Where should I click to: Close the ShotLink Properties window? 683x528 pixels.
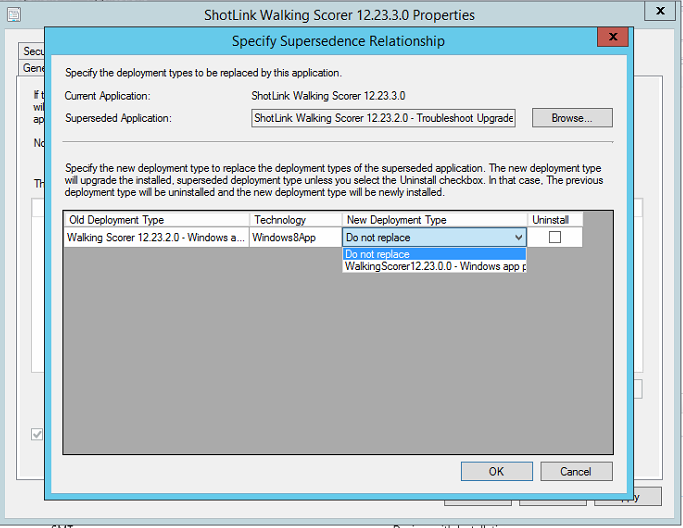(661, 10)
